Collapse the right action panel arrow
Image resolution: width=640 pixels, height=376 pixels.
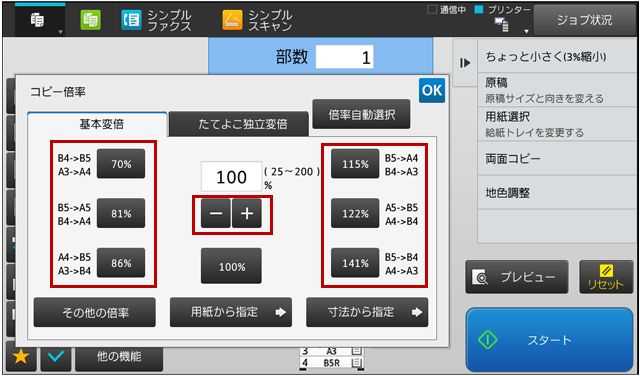pos(465,63)
